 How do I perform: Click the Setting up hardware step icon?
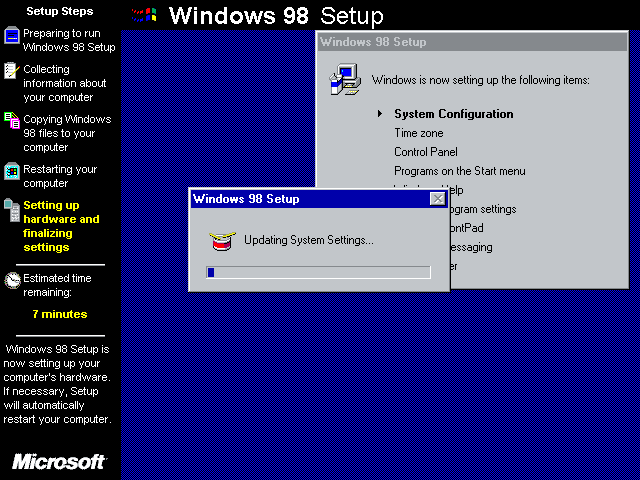point(12,210)
